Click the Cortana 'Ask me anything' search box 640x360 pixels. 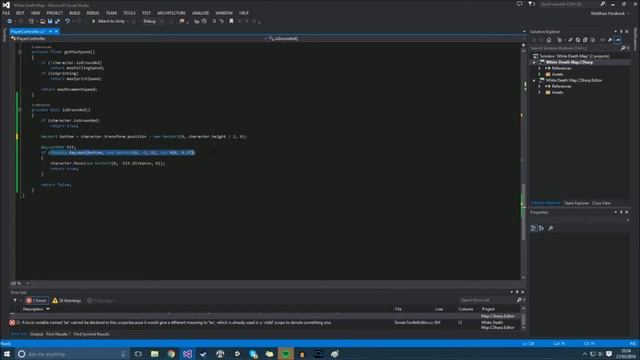click(71, 354)
